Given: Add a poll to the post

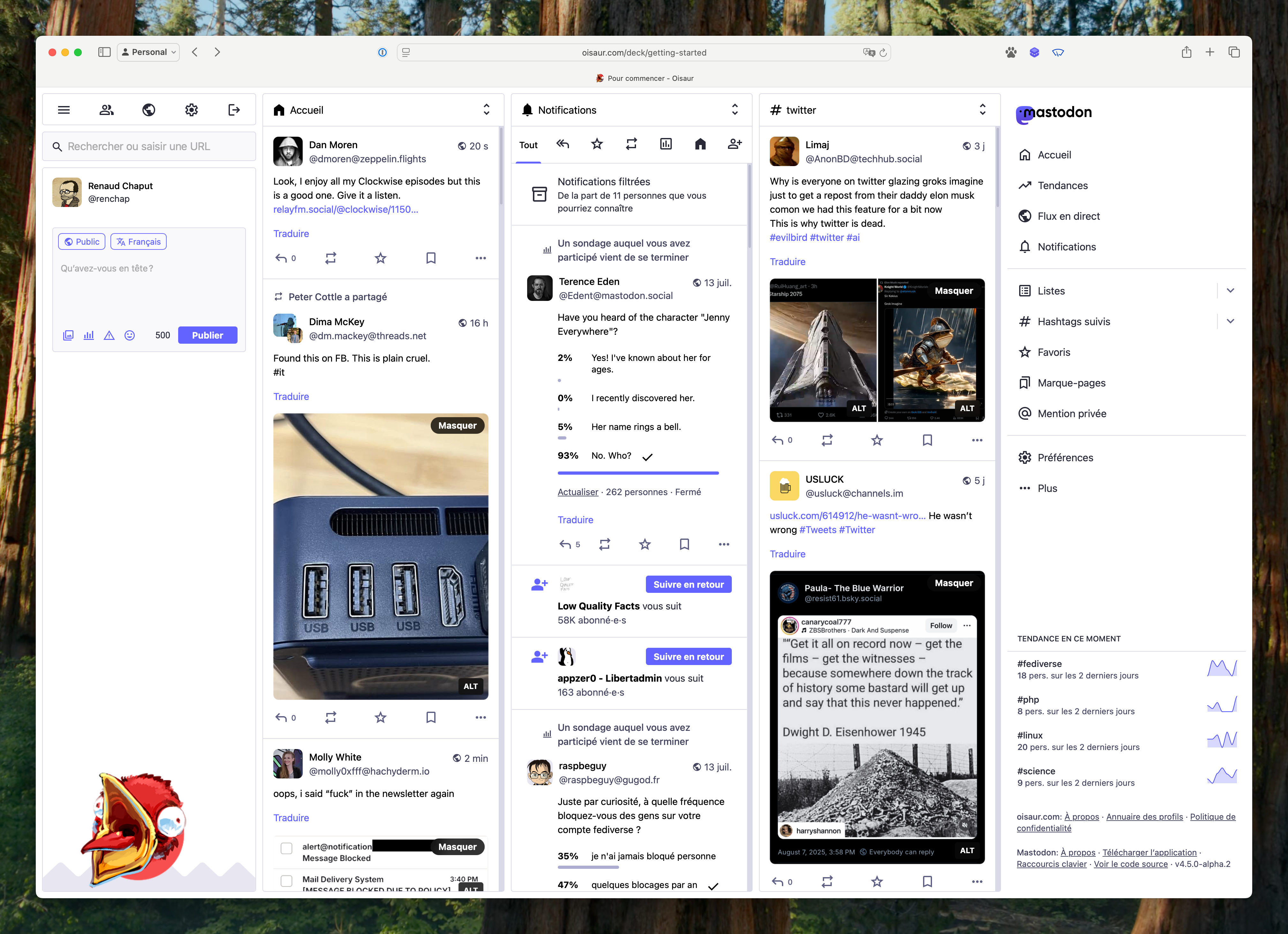Looking at the screenshot, I should (x=88, y=335).
